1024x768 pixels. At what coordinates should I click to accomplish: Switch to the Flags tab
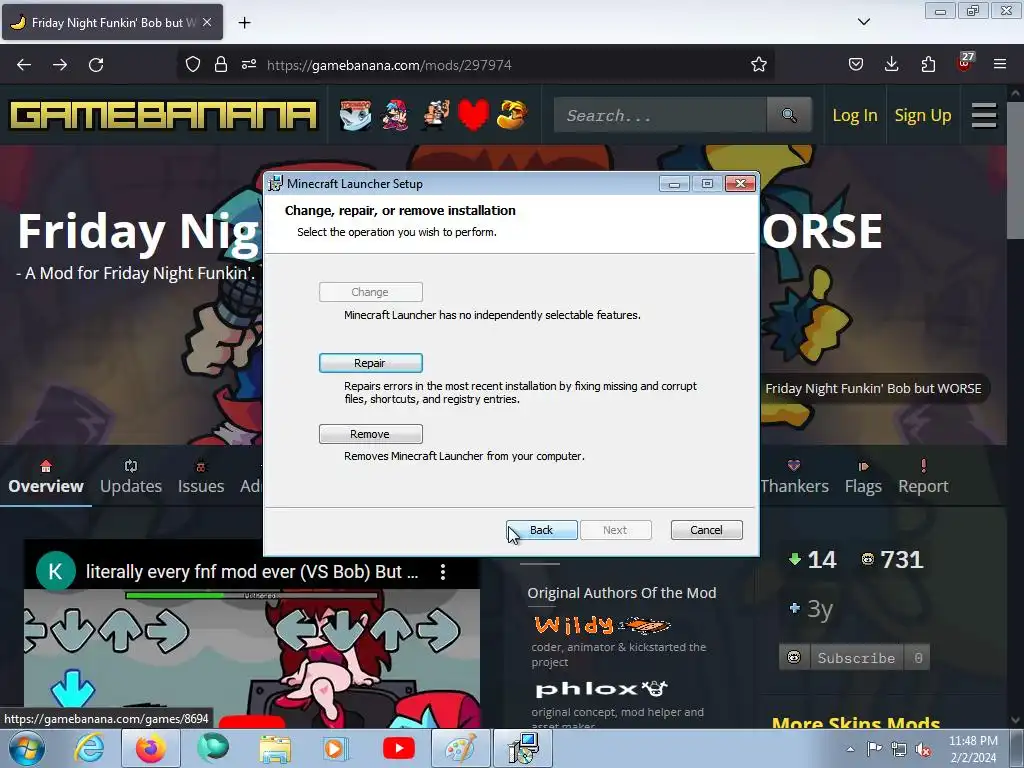863,477
